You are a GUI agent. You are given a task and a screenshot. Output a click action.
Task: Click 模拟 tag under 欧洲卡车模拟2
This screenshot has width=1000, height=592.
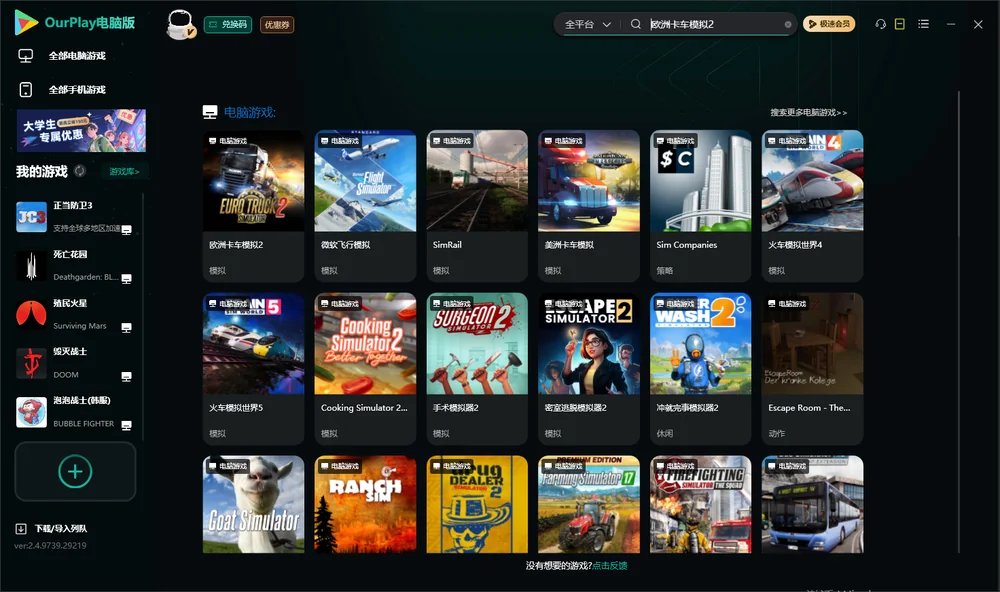pos(217,270)
